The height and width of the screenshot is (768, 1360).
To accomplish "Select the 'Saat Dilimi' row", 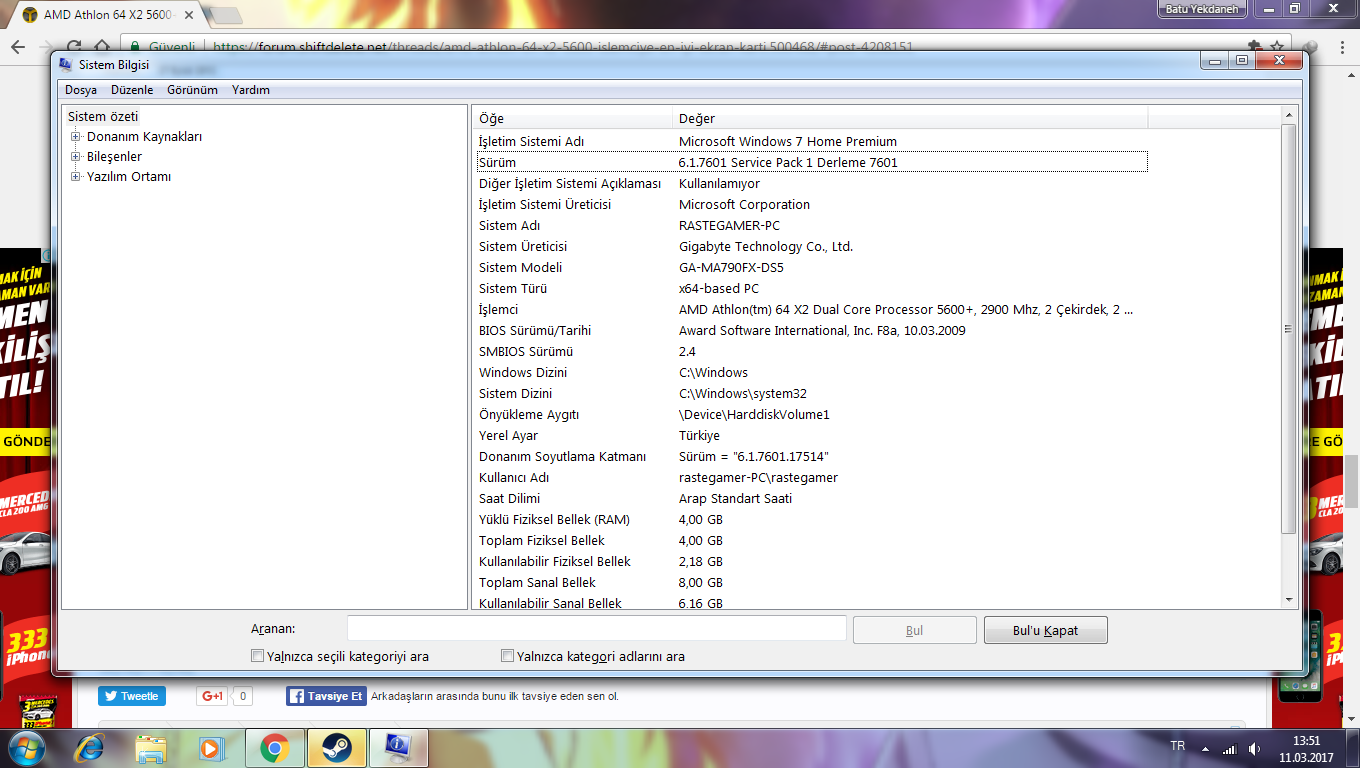I will (811, 499).
